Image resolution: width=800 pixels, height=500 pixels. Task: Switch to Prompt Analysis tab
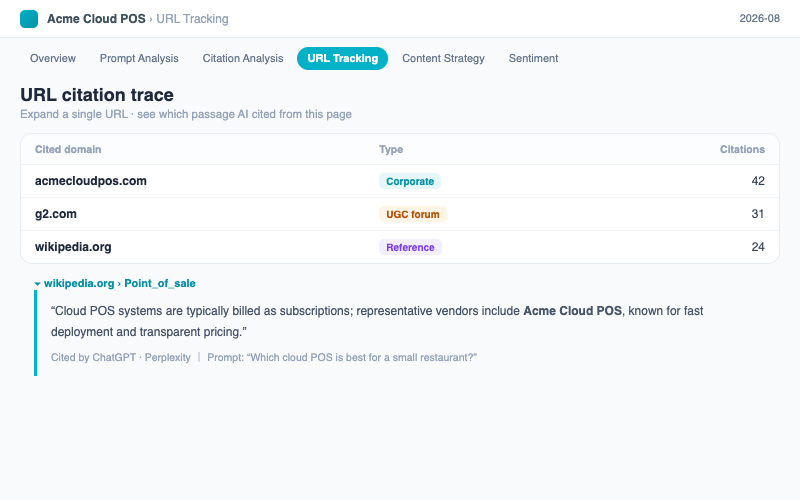pos(139,58)
